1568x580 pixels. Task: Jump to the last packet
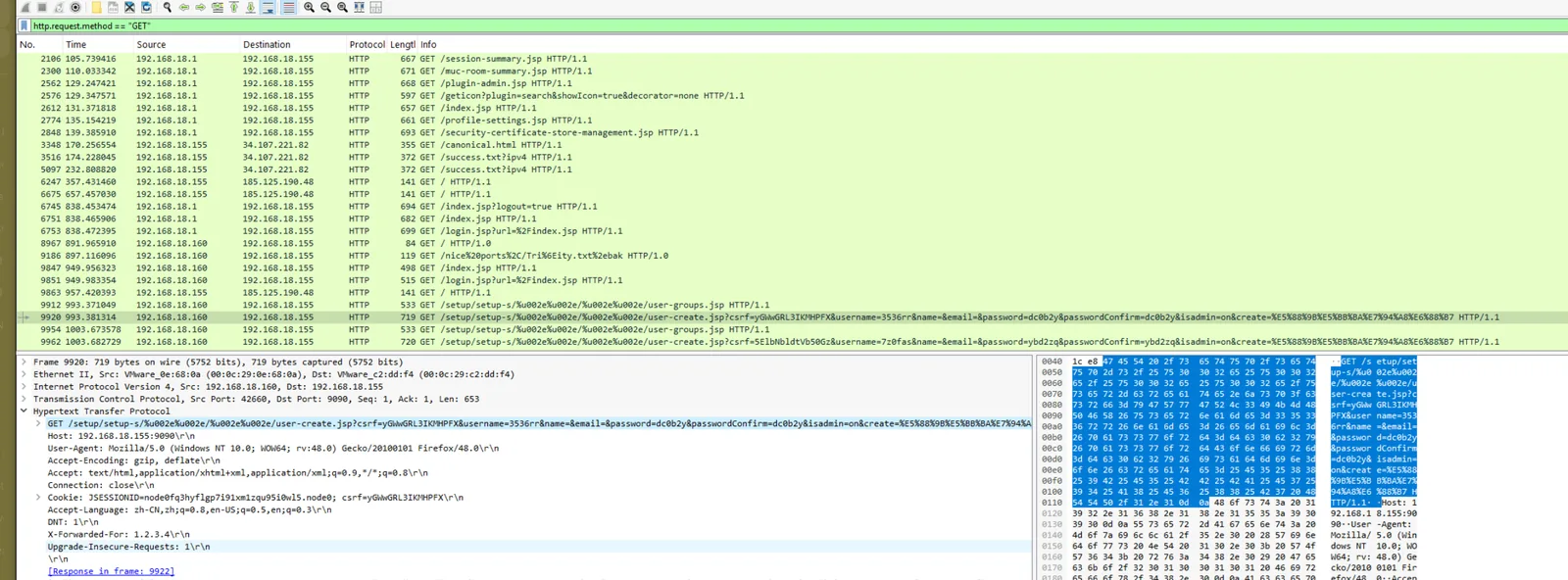251,7
